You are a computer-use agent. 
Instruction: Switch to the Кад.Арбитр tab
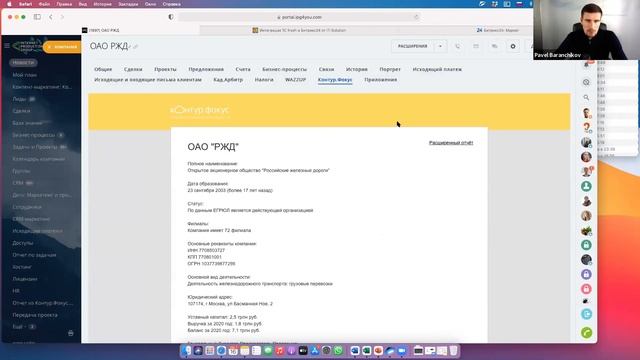228,80
